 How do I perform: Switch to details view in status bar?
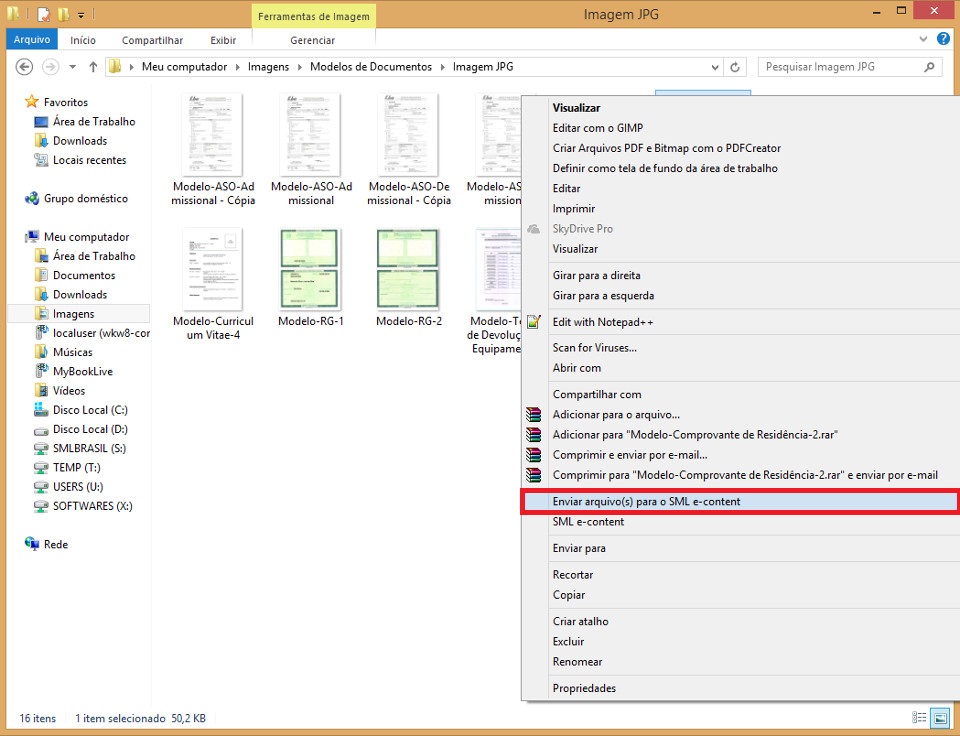point(919,718)
